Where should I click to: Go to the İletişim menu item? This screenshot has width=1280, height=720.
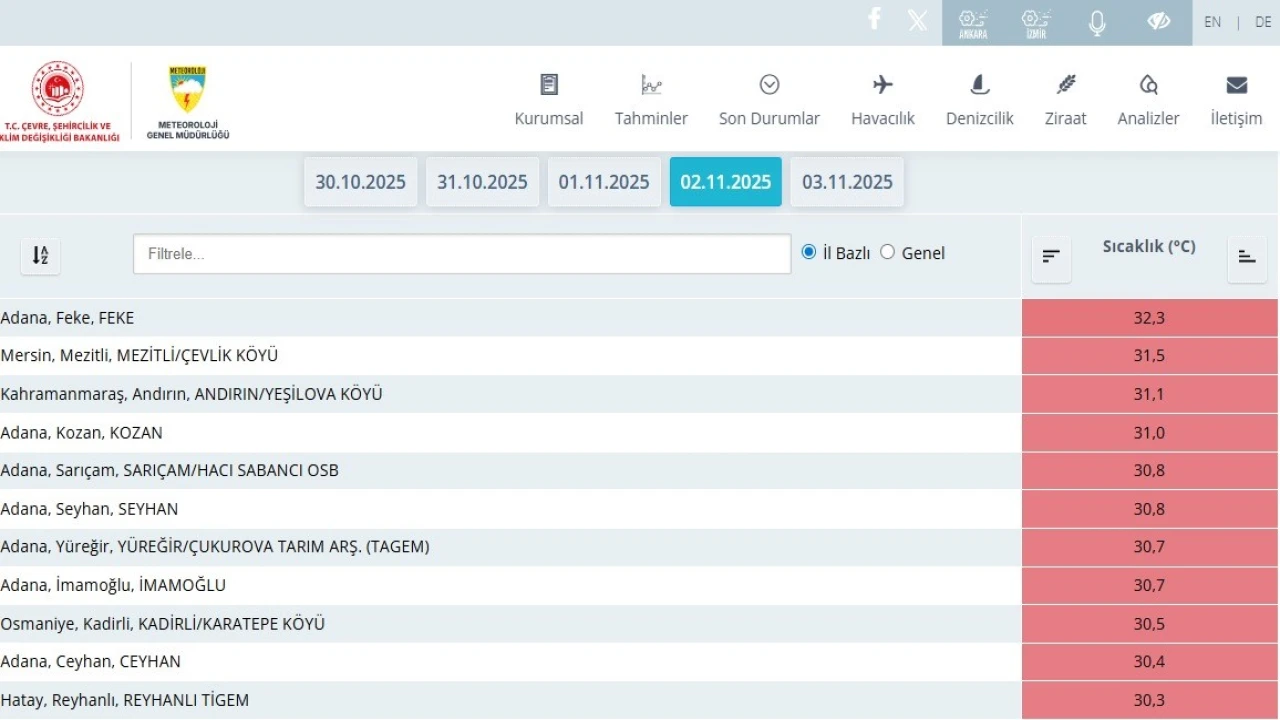[x=1236, y=100]
